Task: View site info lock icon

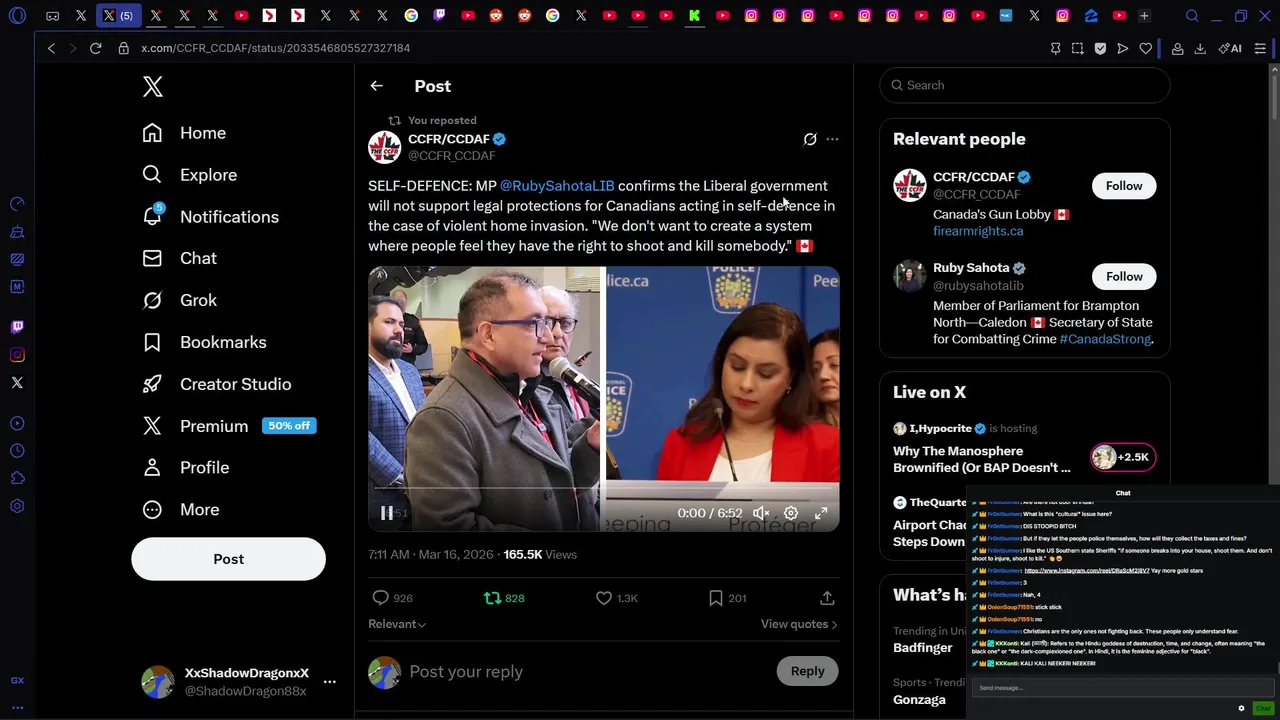Action: click(x=124, y=48)
